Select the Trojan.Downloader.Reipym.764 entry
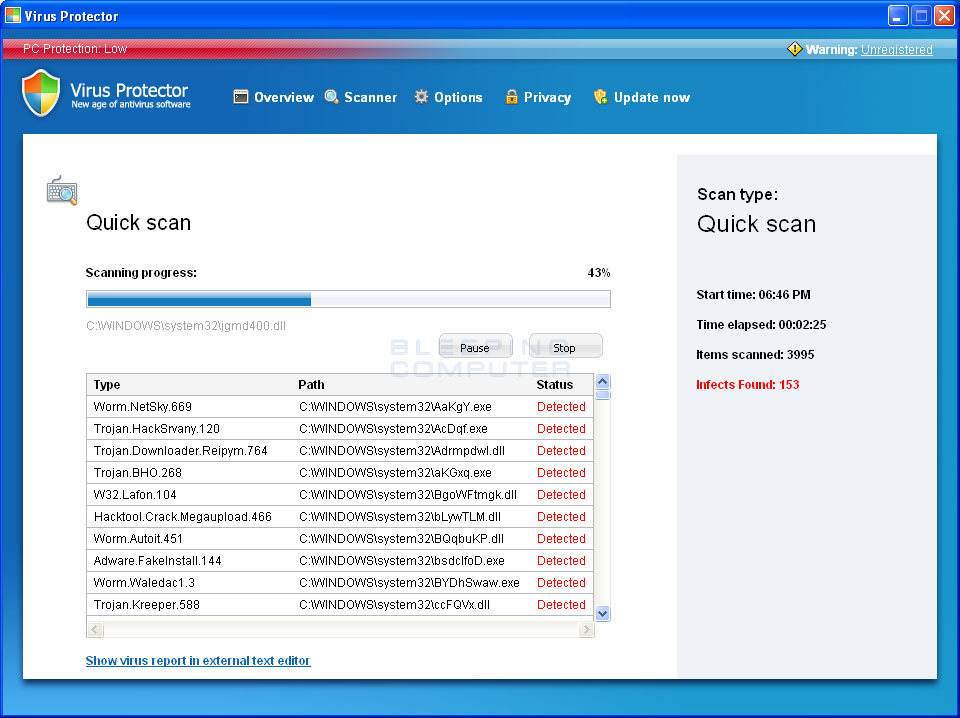 (x=340, y=451)
